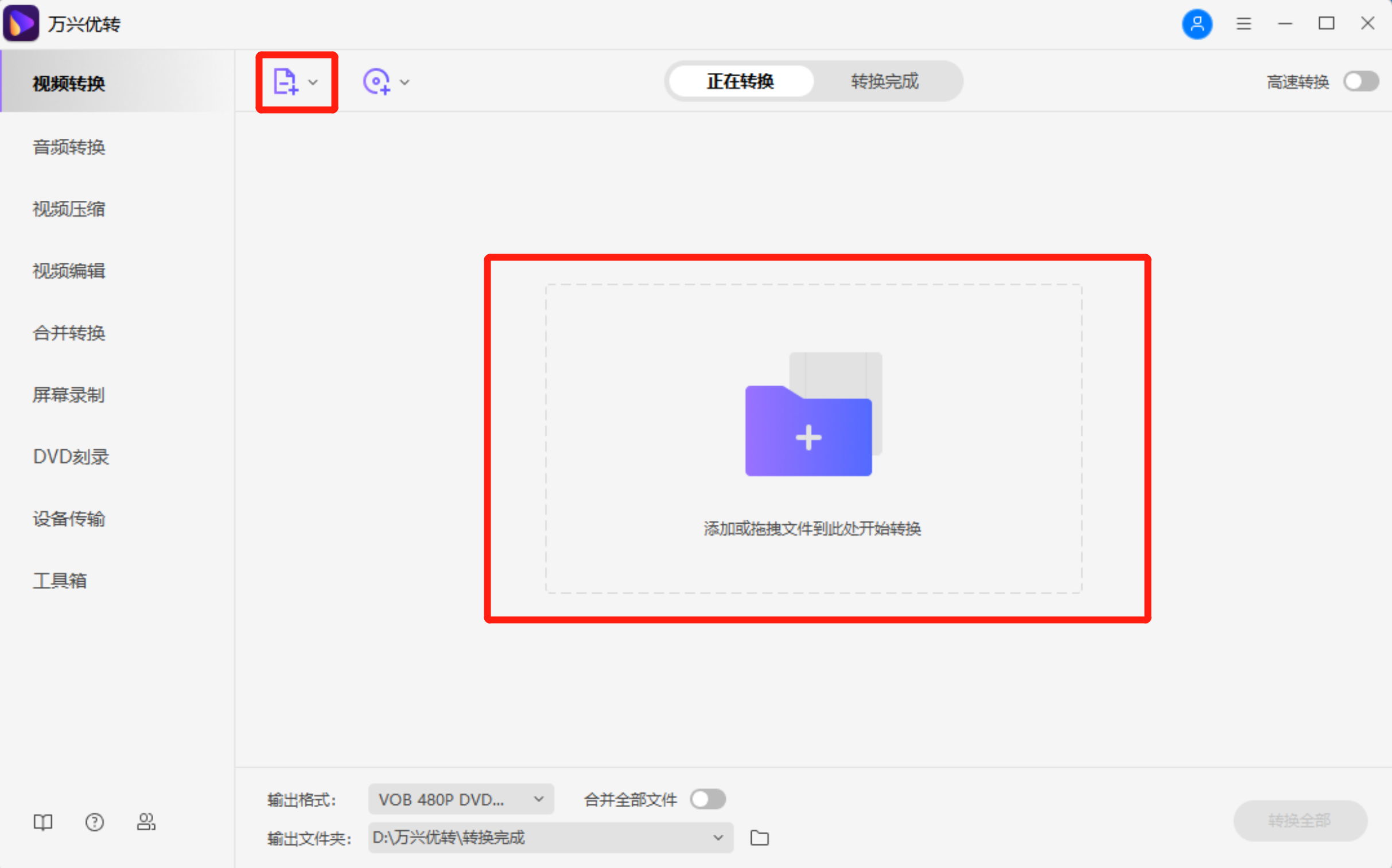
Task: Select 音频转换 in the sidebar
Action: click(68, 147)
